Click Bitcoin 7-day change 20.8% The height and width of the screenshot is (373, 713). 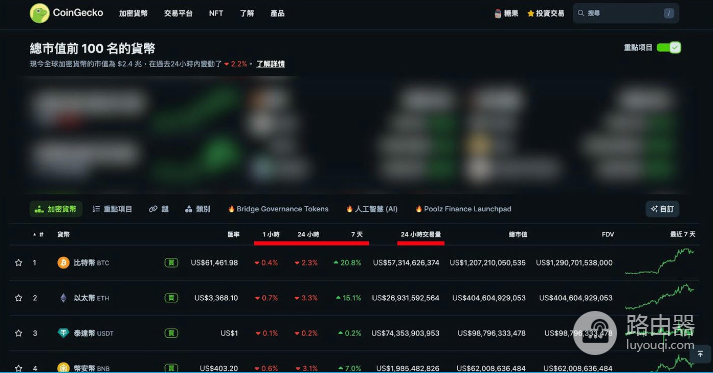[347, 262]
